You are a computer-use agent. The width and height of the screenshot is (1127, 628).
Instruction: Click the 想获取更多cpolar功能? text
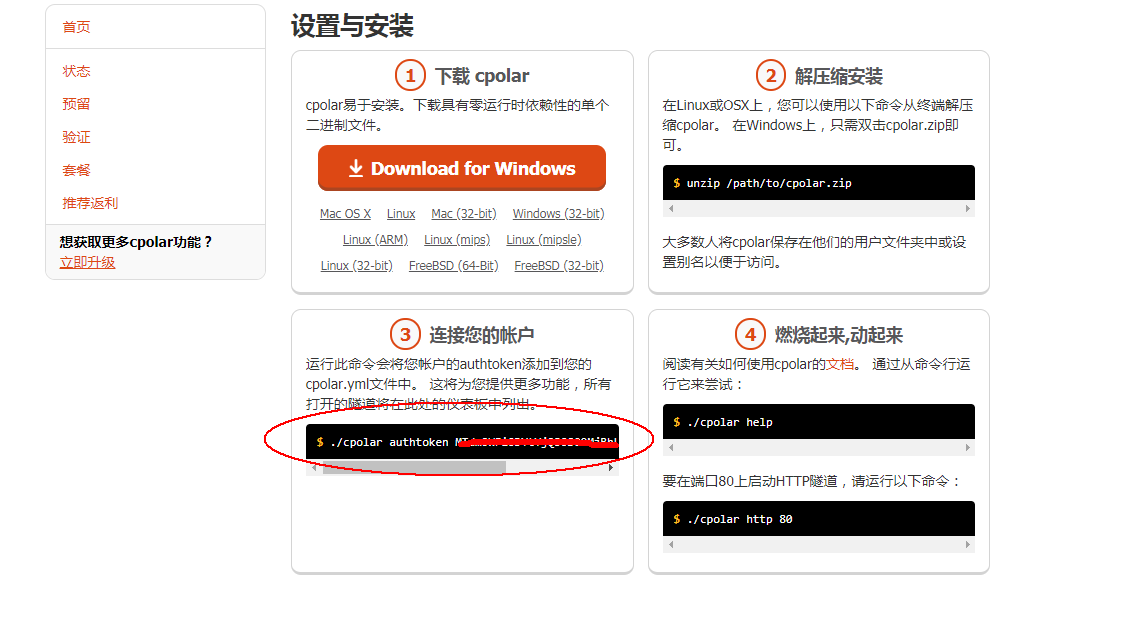(x=136, y=242)
